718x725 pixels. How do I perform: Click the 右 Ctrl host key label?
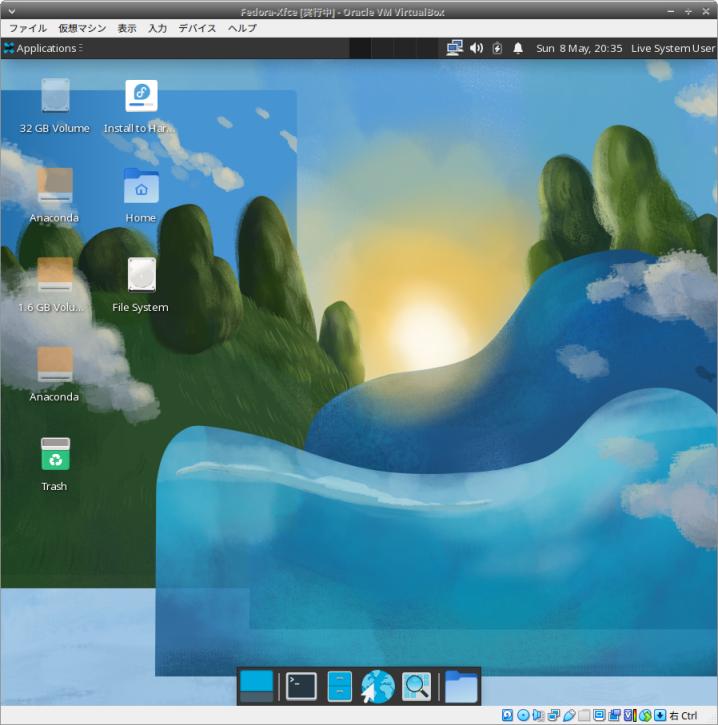point(683,715)
